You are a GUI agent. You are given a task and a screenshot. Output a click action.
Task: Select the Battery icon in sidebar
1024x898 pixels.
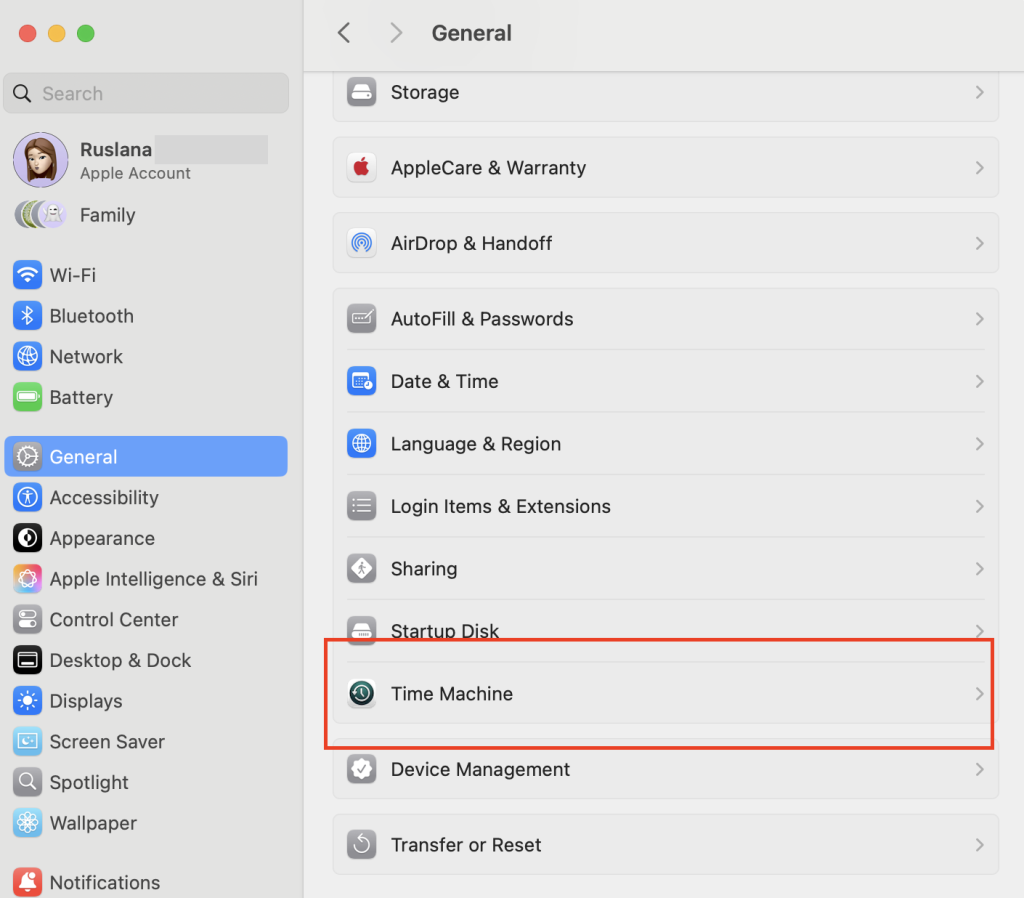[27, 397]
